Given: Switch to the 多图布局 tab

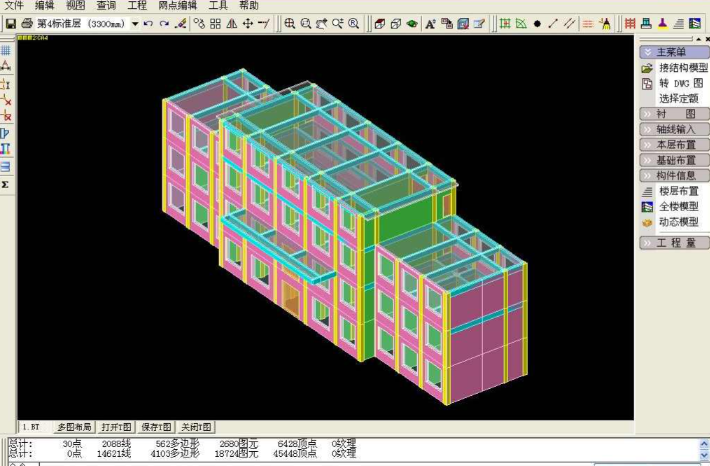Looking at the screenshot, I should (74, 427).
